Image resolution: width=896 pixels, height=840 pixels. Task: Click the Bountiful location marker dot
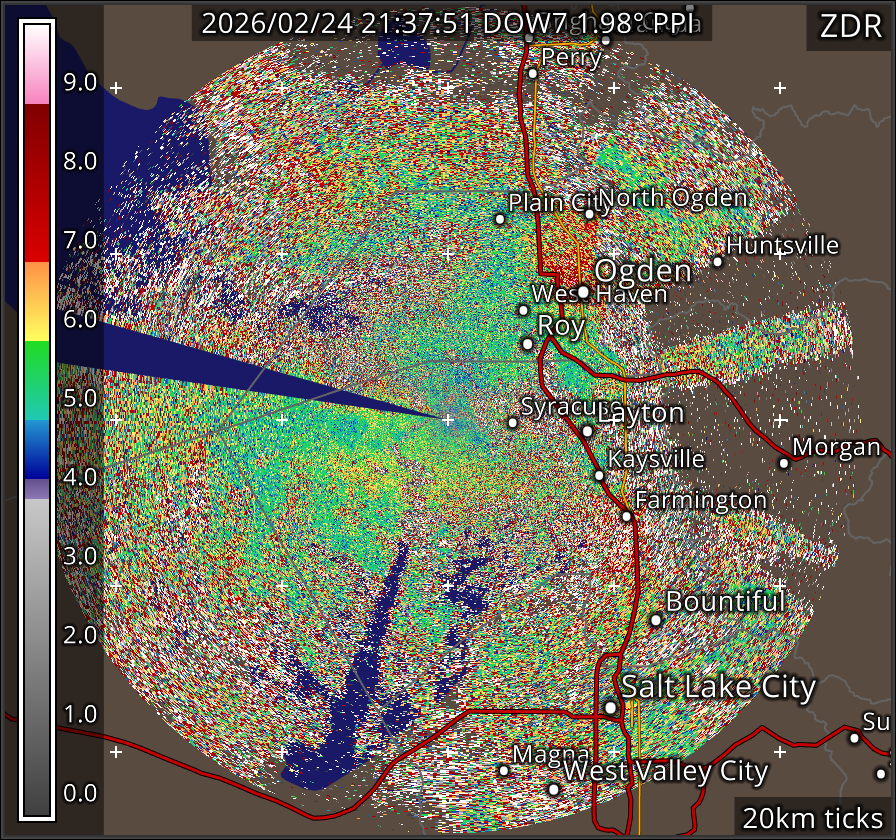656,620
